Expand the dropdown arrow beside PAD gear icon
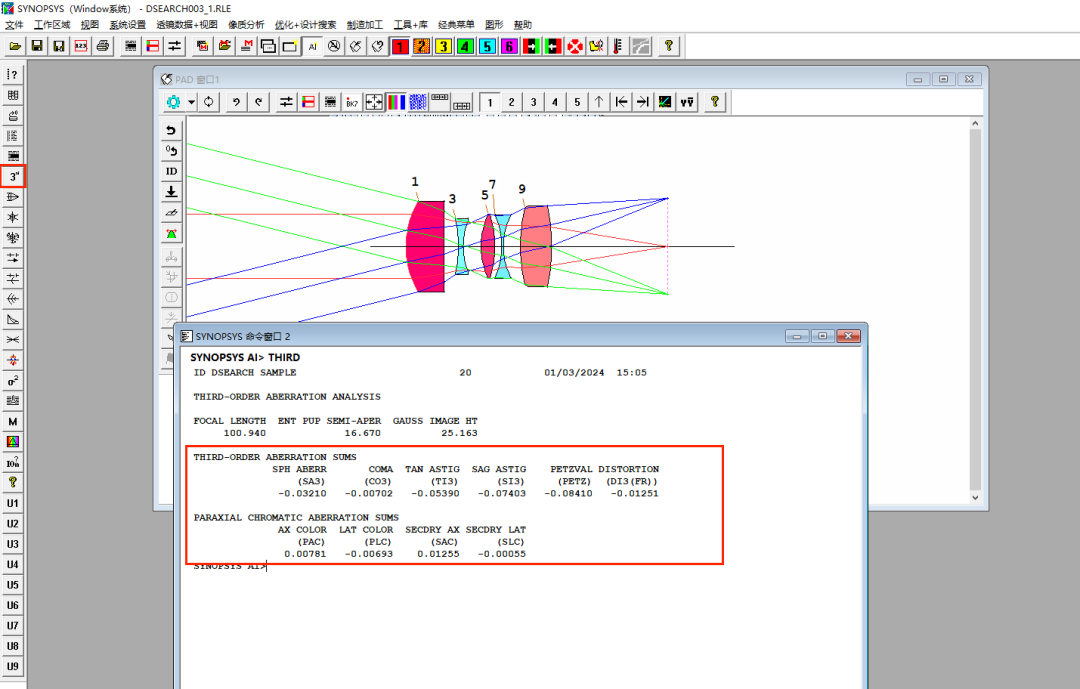1080x689 pixels. [191, 102]
